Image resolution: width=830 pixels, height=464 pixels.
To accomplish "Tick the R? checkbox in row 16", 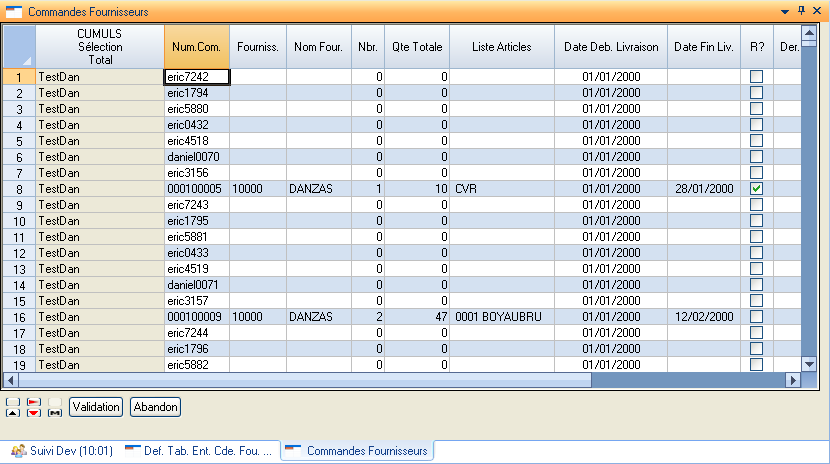I will (x=757, y=316).
